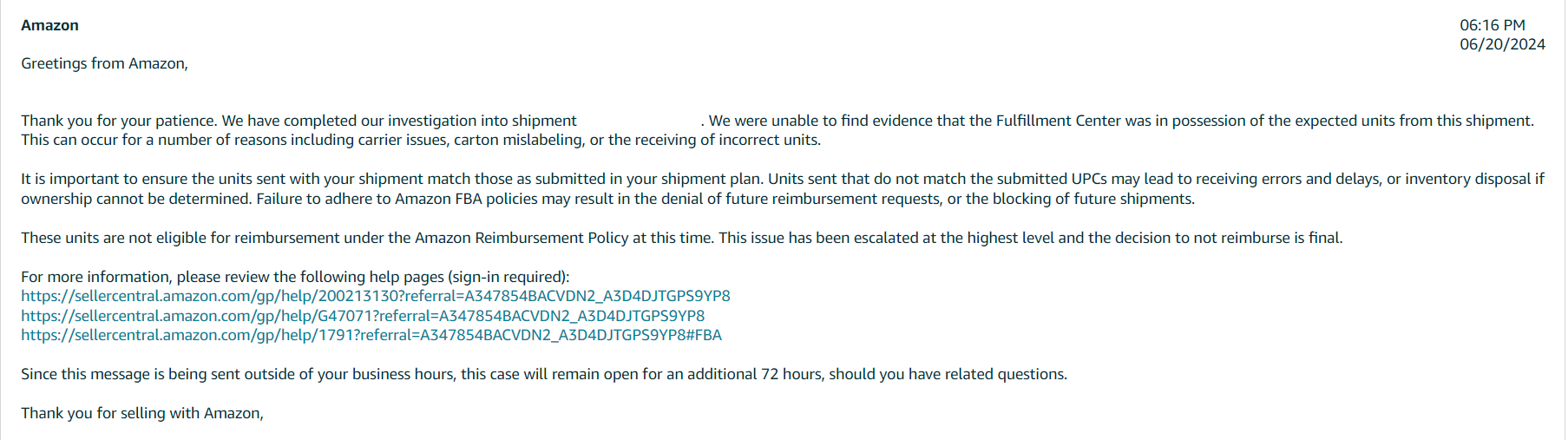1568x440 pixels.
Task: Open the help/200213130 Seller Central link
Action: pyautogui.click(x=376, y=296)
